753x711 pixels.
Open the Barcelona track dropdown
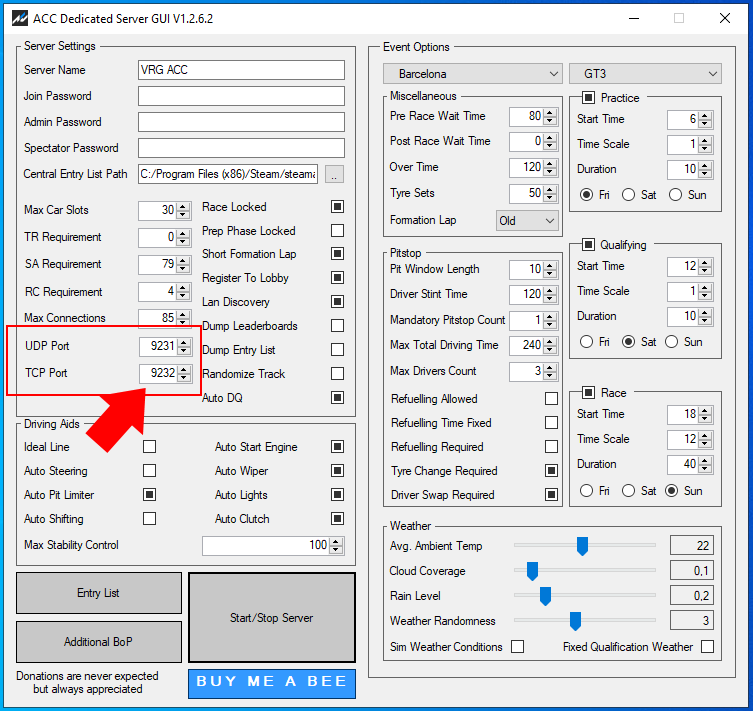tap(473, 74)
